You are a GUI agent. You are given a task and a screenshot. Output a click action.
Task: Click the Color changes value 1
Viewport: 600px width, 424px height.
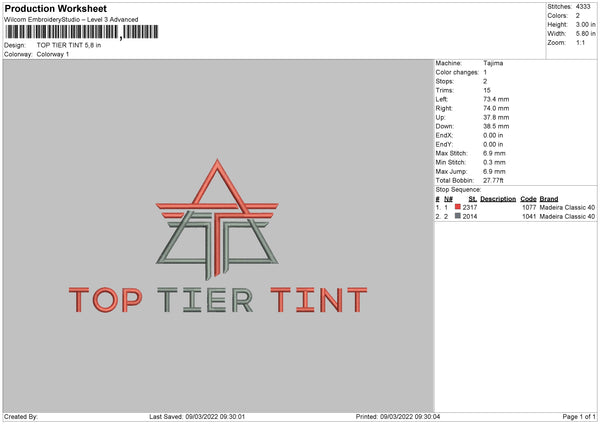485,72
